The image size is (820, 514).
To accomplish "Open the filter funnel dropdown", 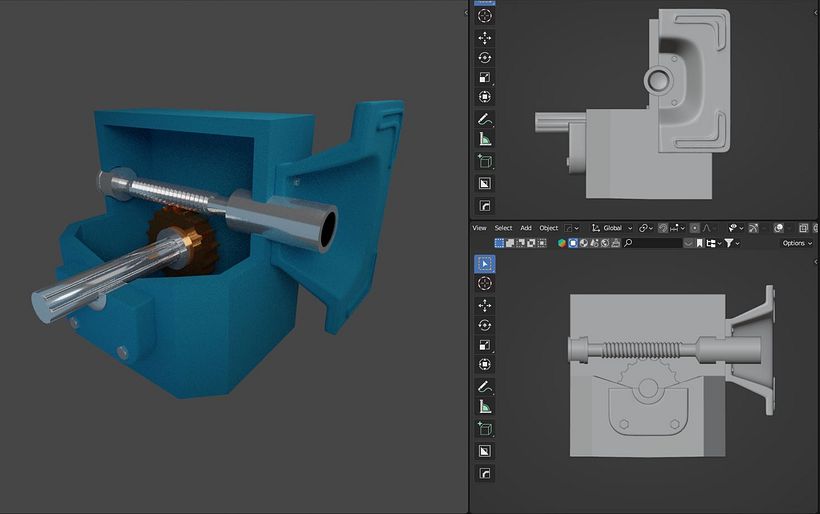I will point(732,243).
